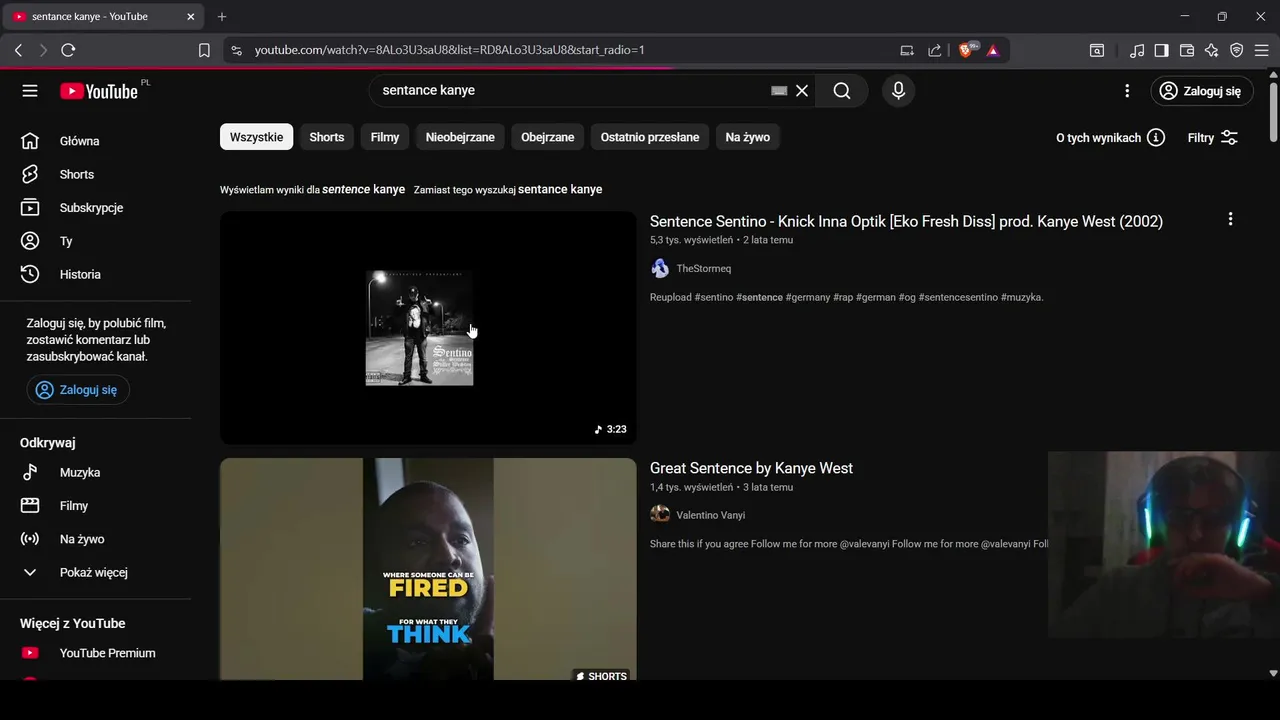Submit search with the magnifier button

point(842,91)
